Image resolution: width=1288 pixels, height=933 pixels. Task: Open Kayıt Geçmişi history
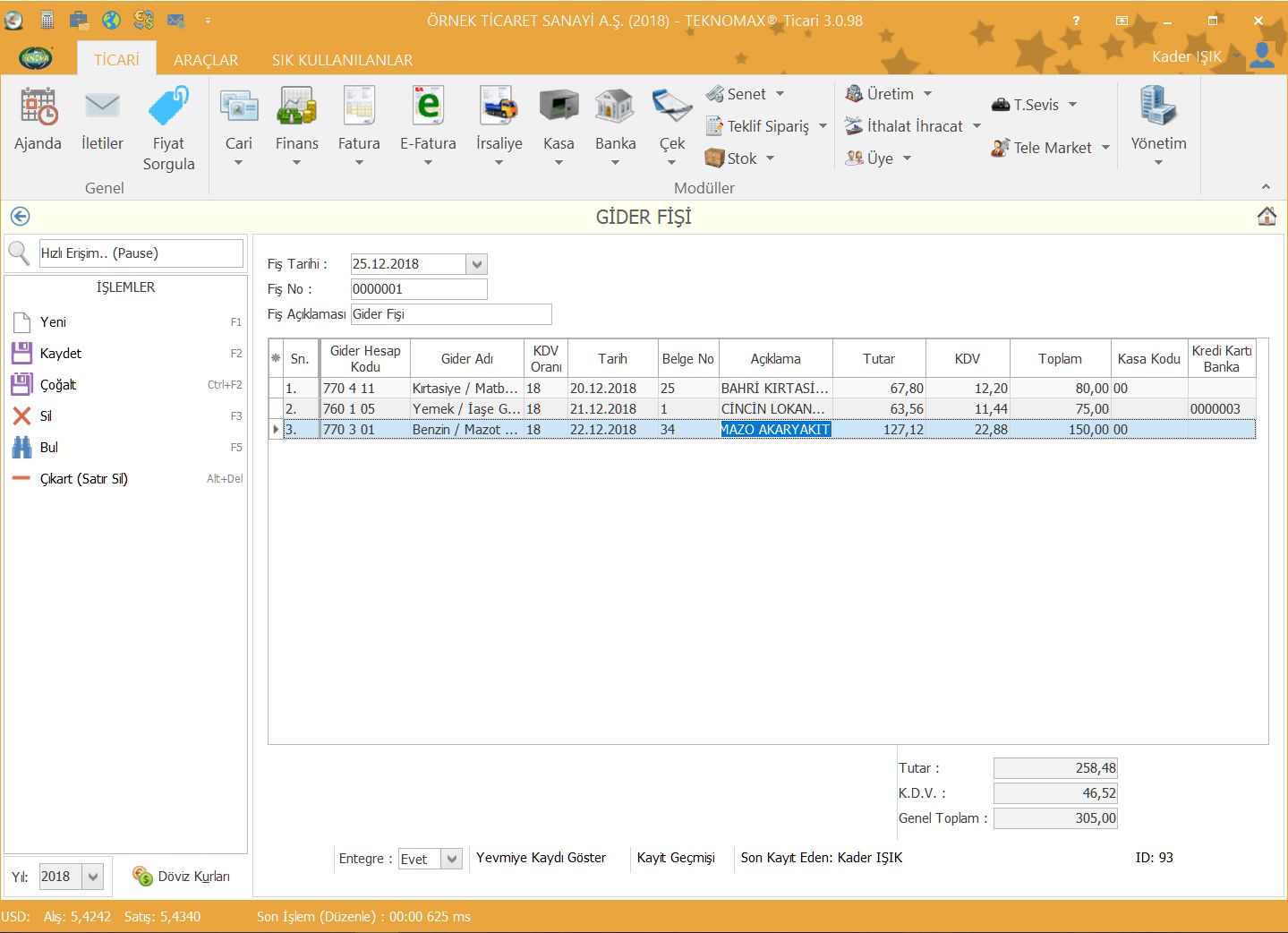click(676, 858)
